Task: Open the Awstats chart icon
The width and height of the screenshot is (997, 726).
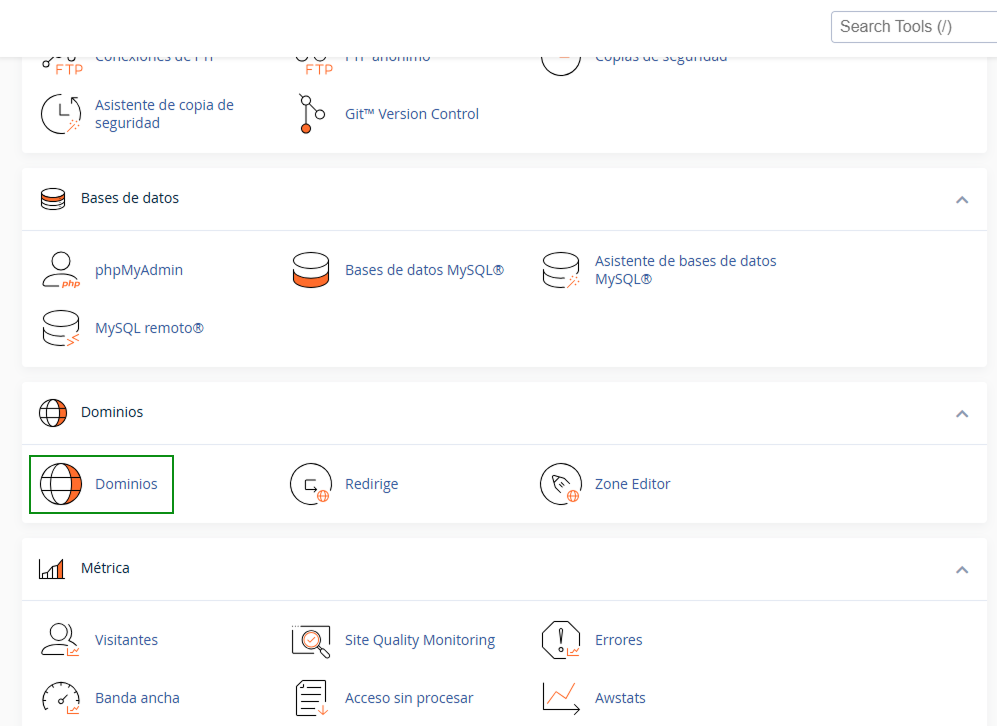Action: pyautogui.click(x=560, y=698)
